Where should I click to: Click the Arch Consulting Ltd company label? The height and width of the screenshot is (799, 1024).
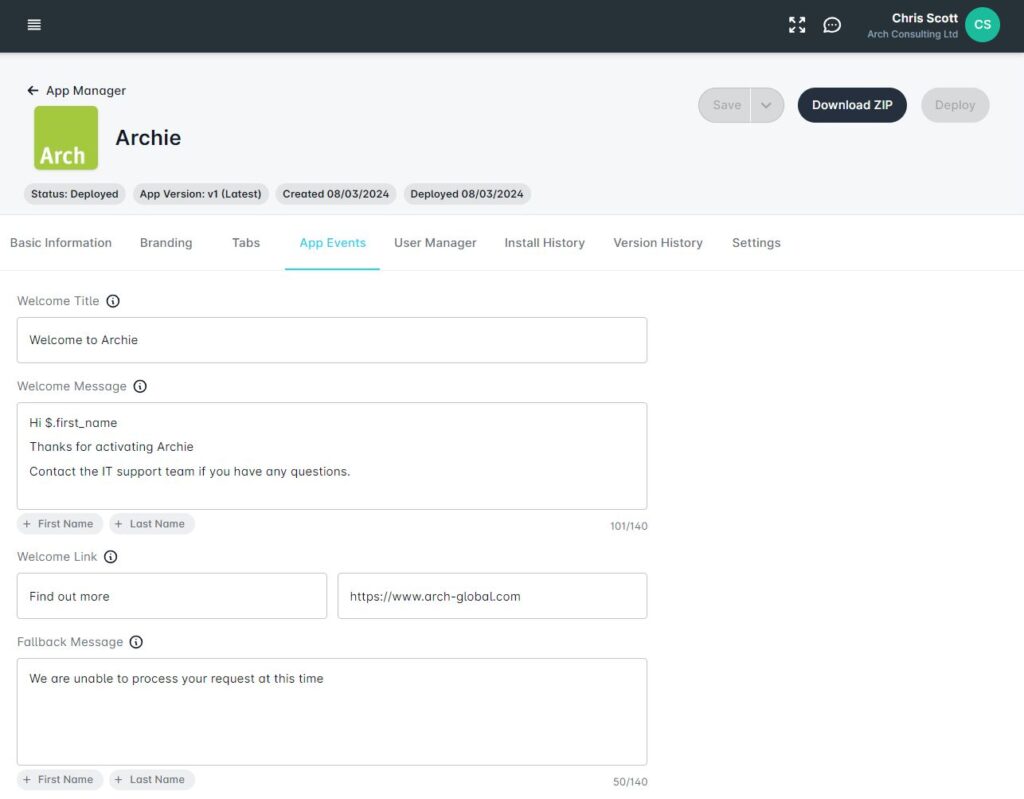coord(912,34)
